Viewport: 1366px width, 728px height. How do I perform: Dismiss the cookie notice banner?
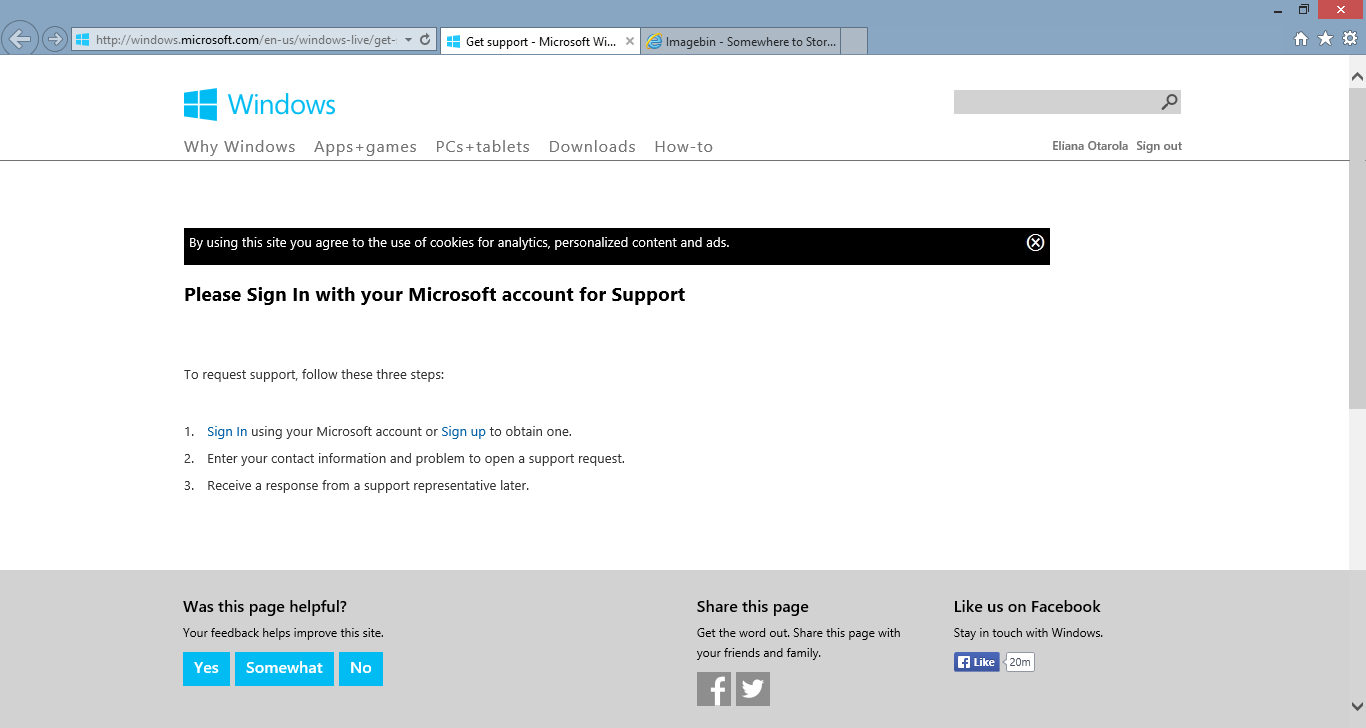coord(1036,242)
